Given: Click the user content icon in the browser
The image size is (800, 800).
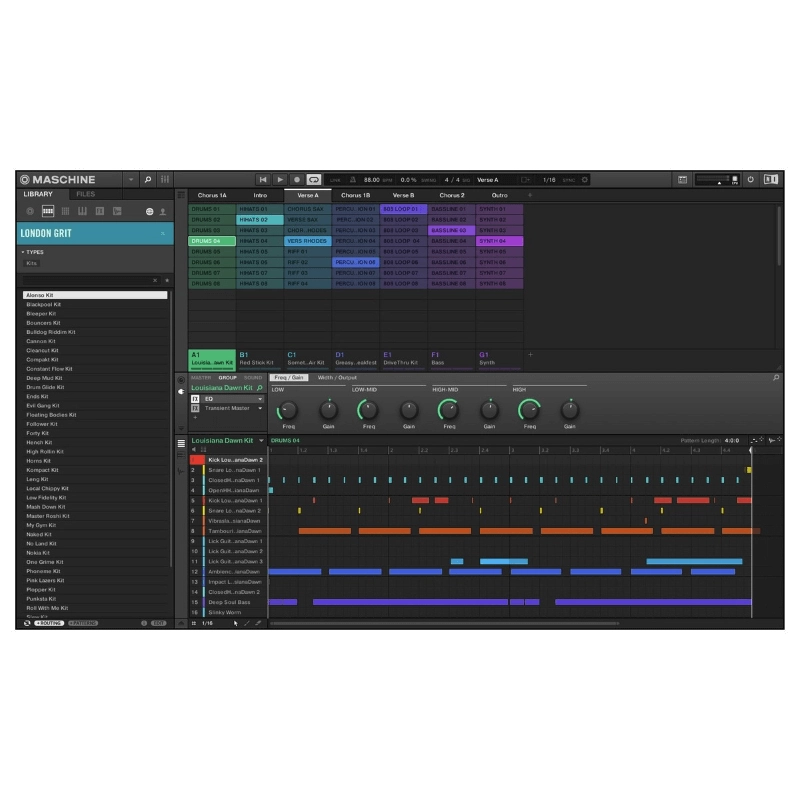Looking at the screenshot, I should coord(164,212).
